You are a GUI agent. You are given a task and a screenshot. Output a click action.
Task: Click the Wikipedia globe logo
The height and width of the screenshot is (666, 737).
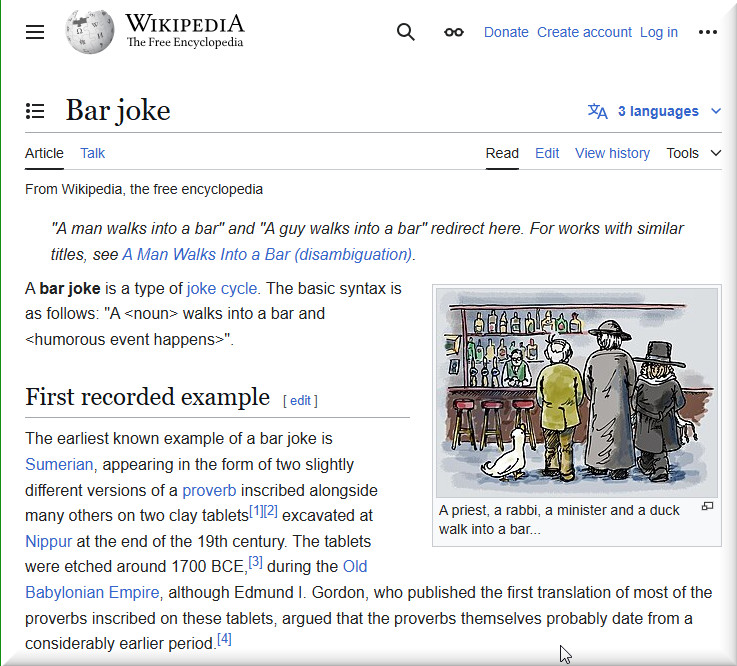click(x=89, y=32)
